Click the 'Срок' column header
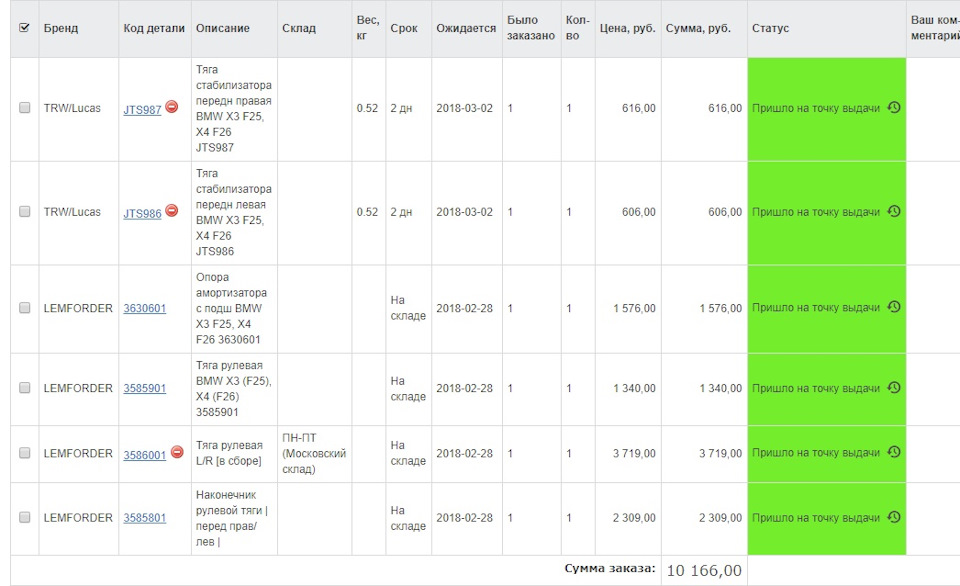 point(404,28)
